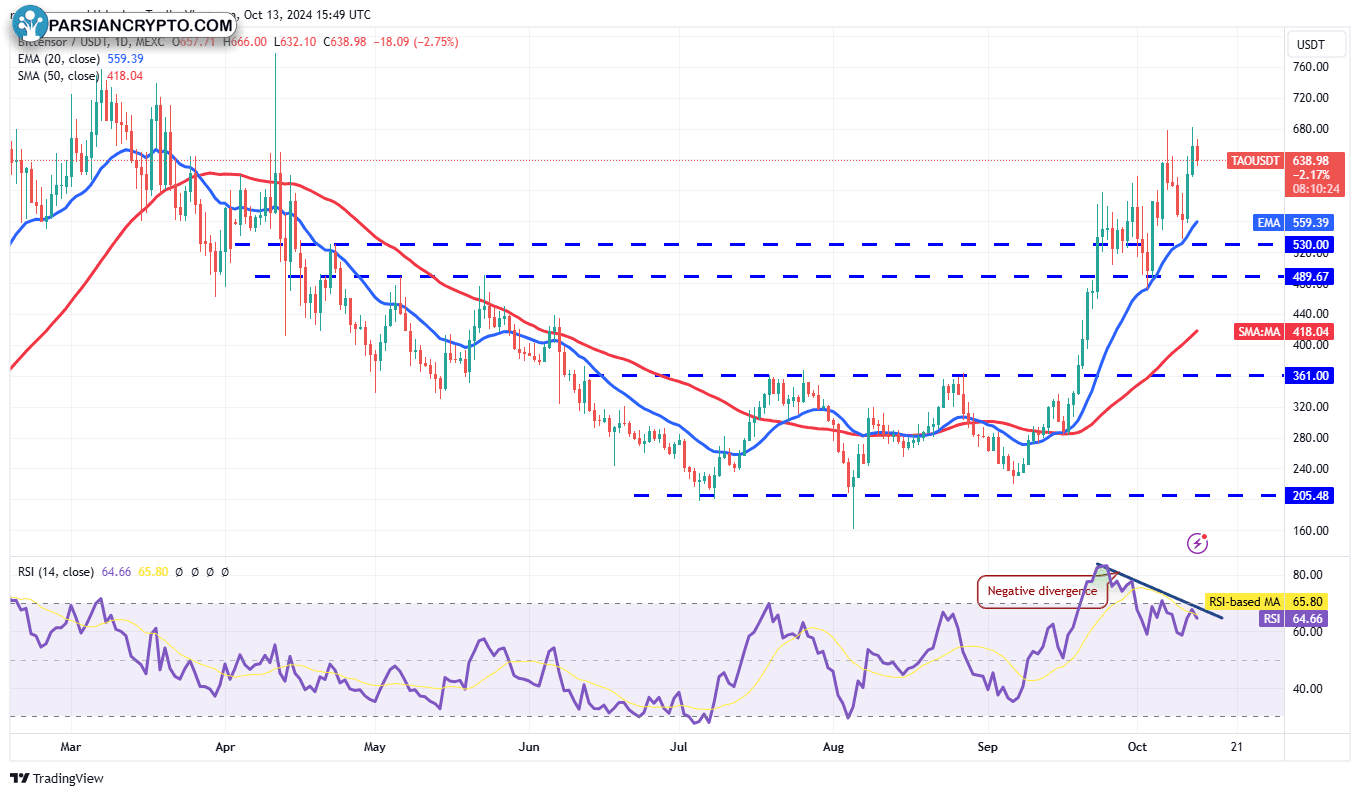Click the red 418.04 price axis label
Screen dimensions: 1360x796
pyautogui.click(x=1311, y=332)
